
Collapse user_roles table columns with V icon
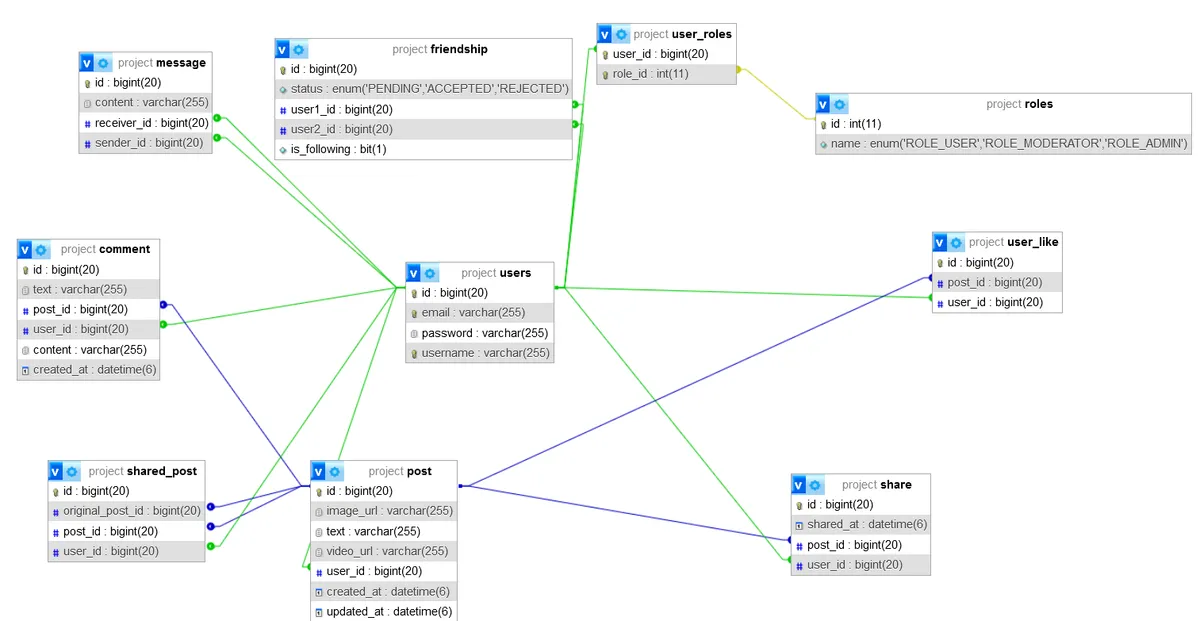[606, 34]
